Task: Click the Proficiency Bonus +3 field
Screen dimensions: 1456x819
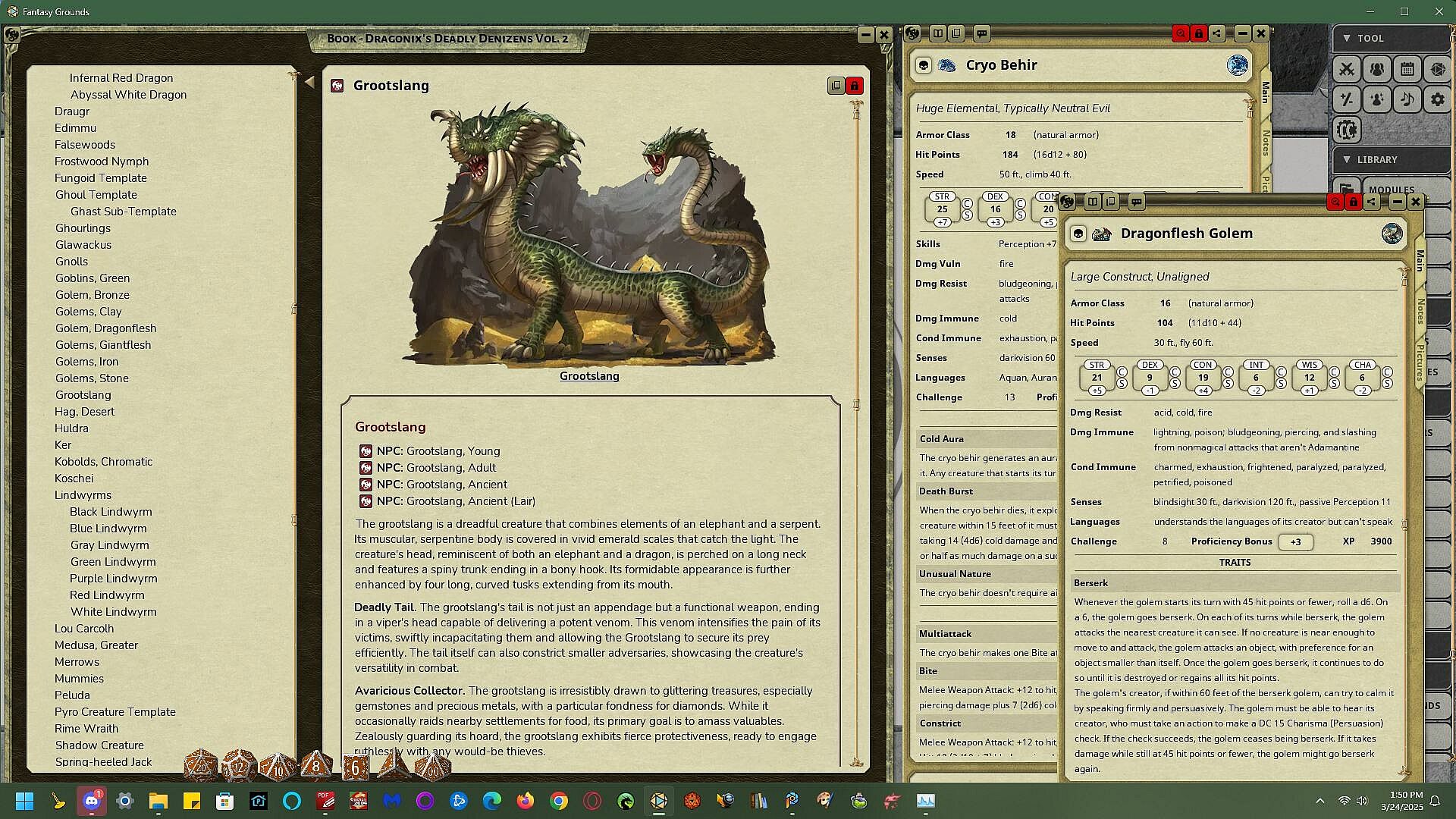Action: [1295, 541]
